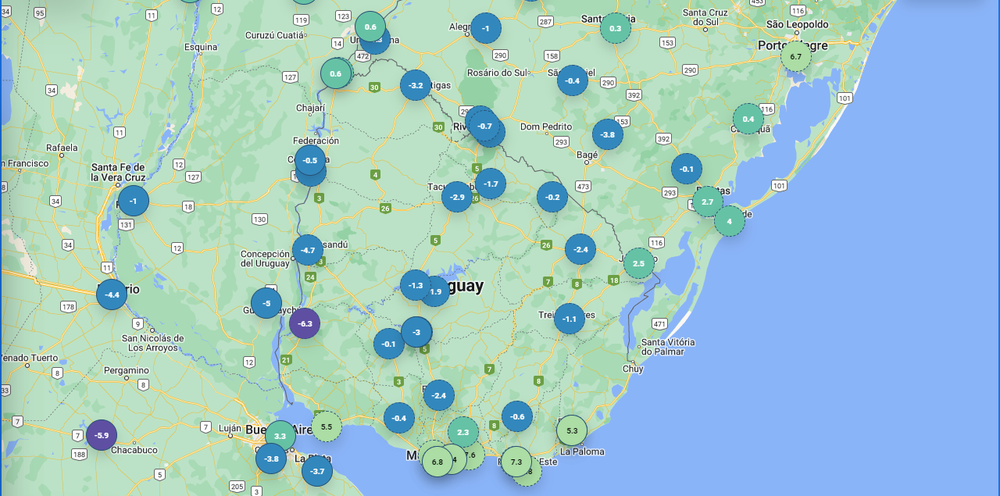Screen dimensions: 1000x496
Task: Click the 1.9 marker over Uruguay label
Action: point(437,291)
